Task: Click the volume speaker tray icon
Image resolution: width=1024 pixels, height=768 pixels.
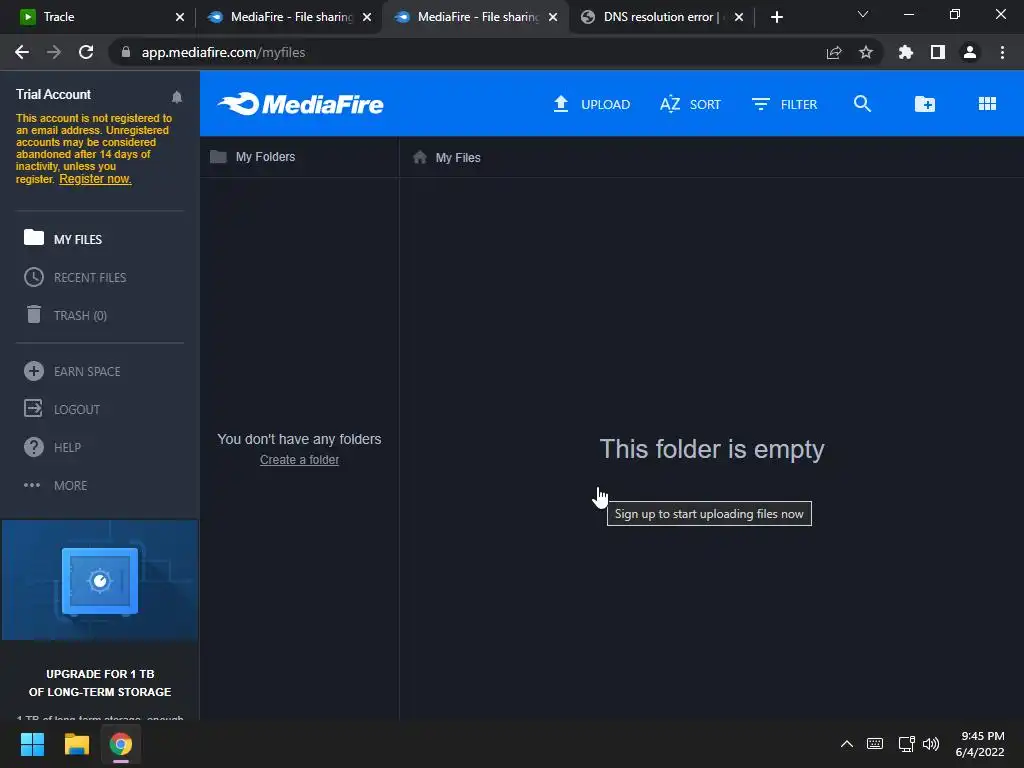Action: [x=931, y=744]
